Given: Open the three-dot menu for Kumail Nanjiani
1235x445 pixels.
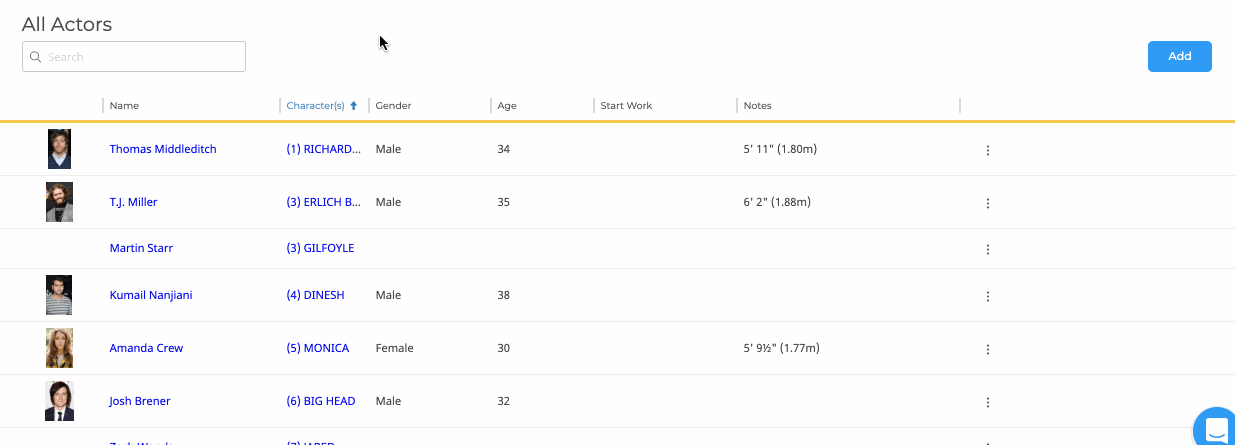Looking at the screenshot, I should point(987,296).
